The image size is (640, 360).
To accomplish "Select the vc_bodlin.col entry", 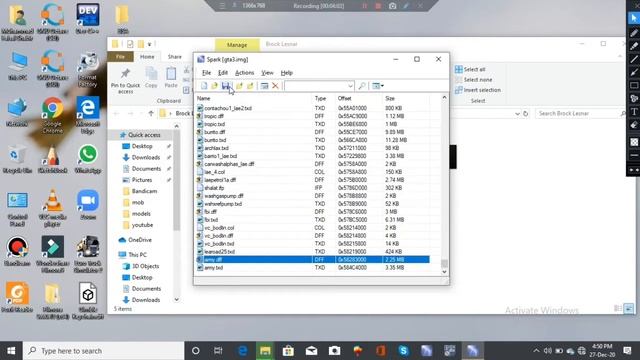I will click(313, 228).
